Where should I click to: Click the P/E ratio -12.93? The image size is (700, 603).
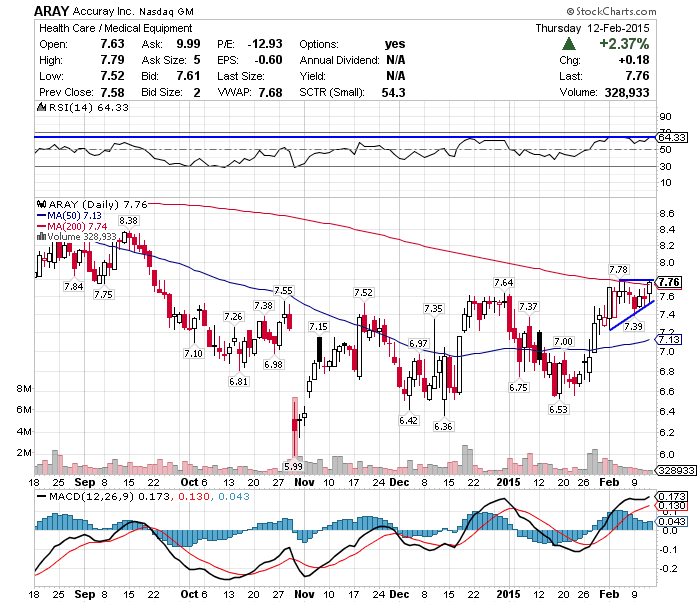(x=265, y=44)
